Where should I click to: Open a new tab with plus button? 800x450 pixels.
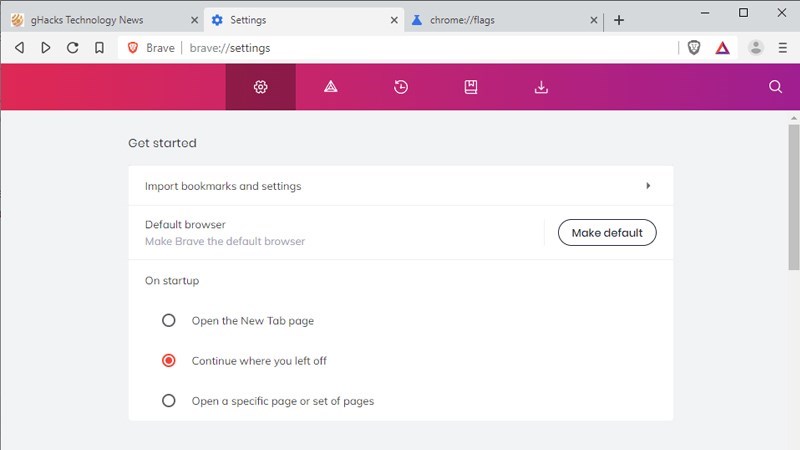pos(619,20)
